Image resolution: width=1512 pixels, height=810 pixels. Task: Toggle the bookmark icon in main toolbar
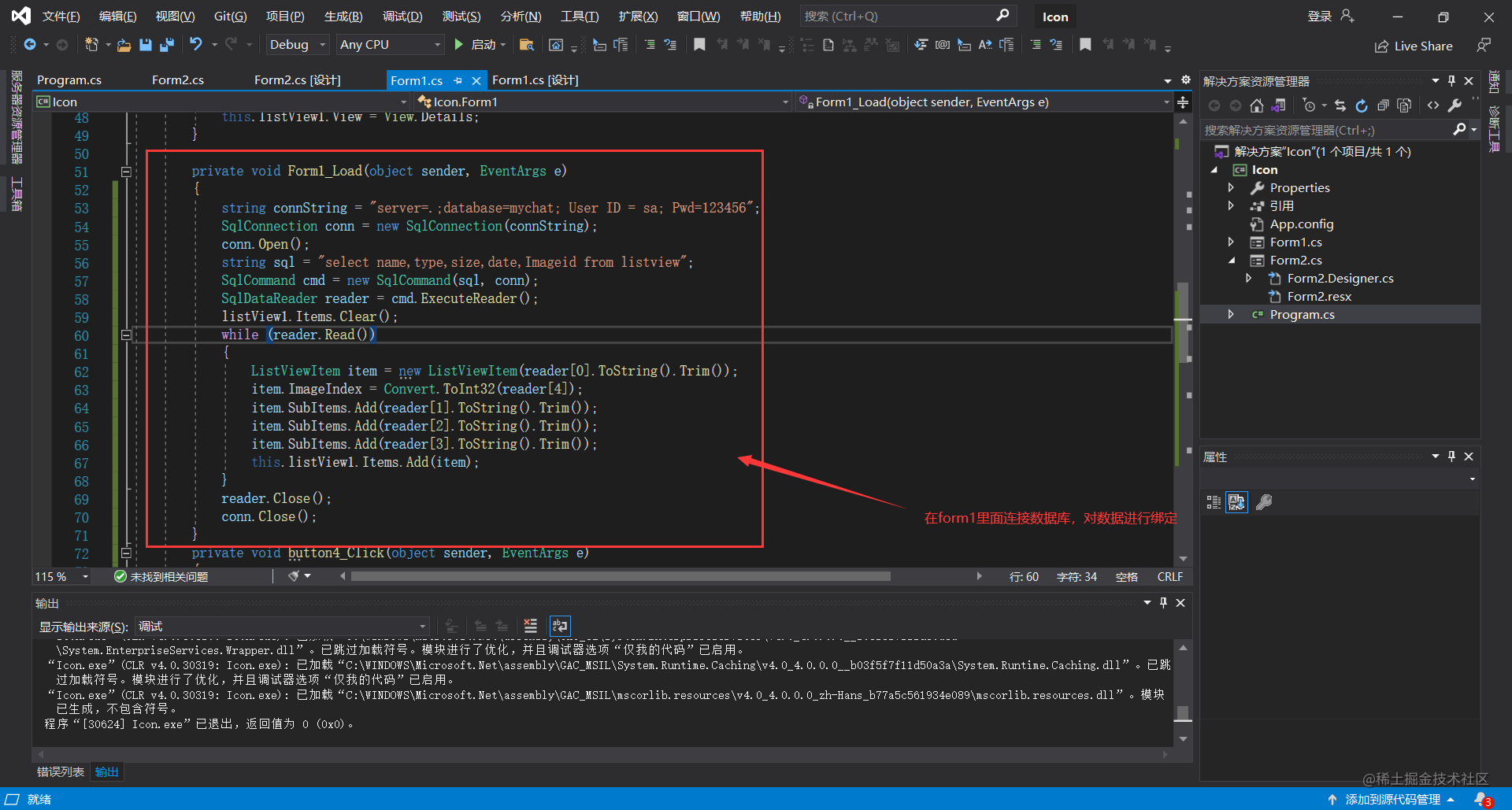pos(699,45)
